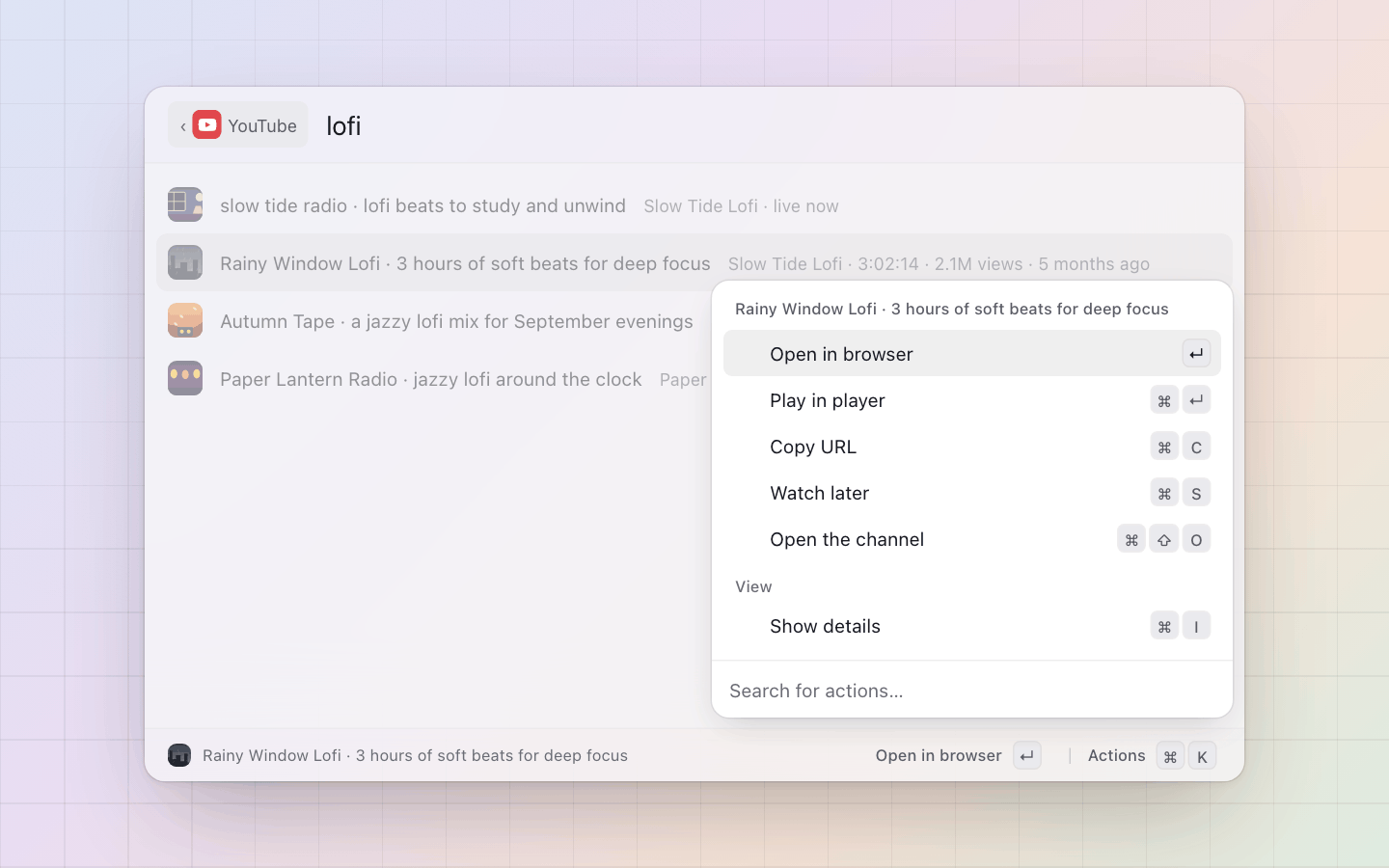The image size is (1389, 868).
Task: Click the Rainy Window Lofi heading in the action panel
Action: click(x=952, y=309)
